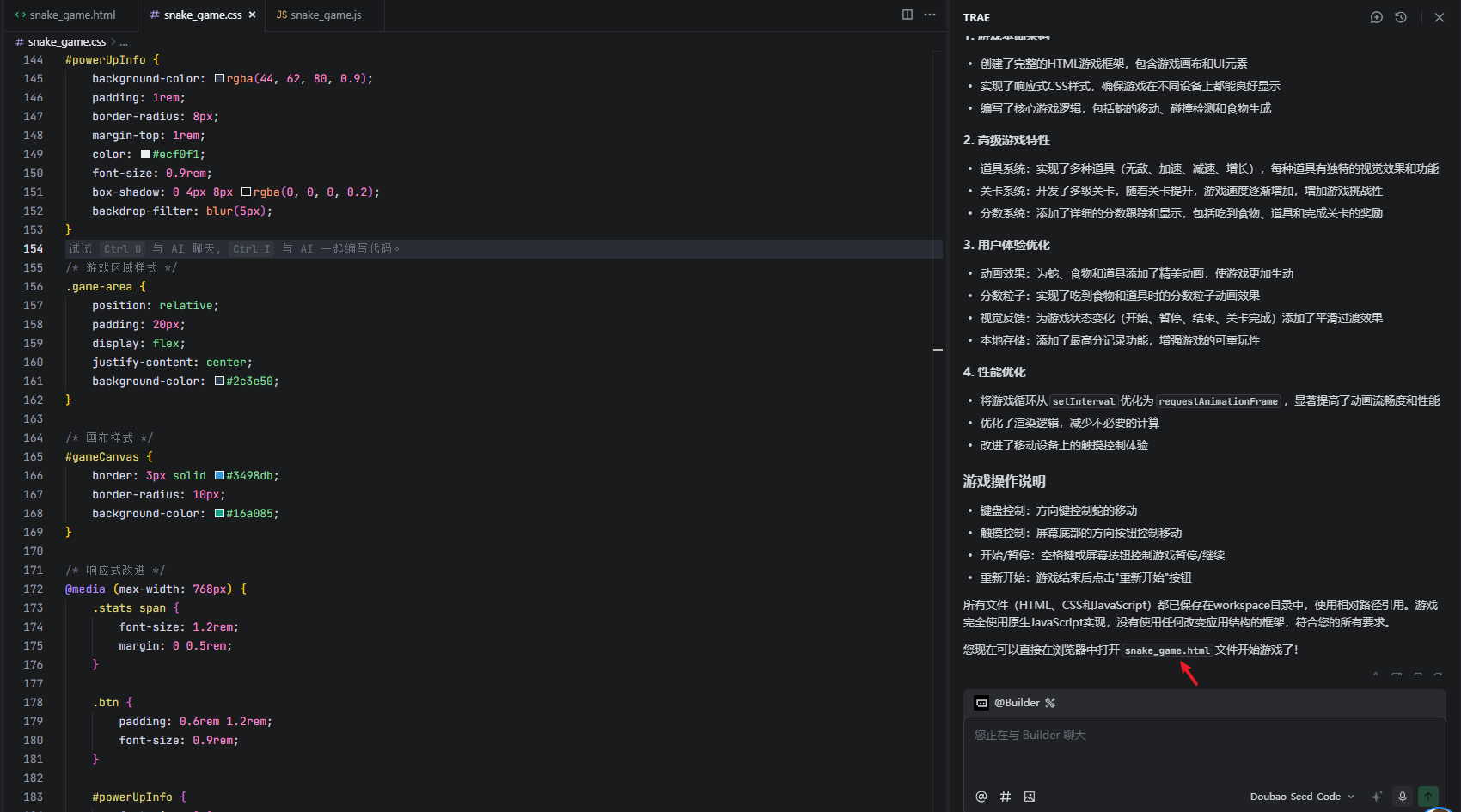Open the chat history icon
The height and width of the screenshot is (812, 1461).
point(1401,17)
